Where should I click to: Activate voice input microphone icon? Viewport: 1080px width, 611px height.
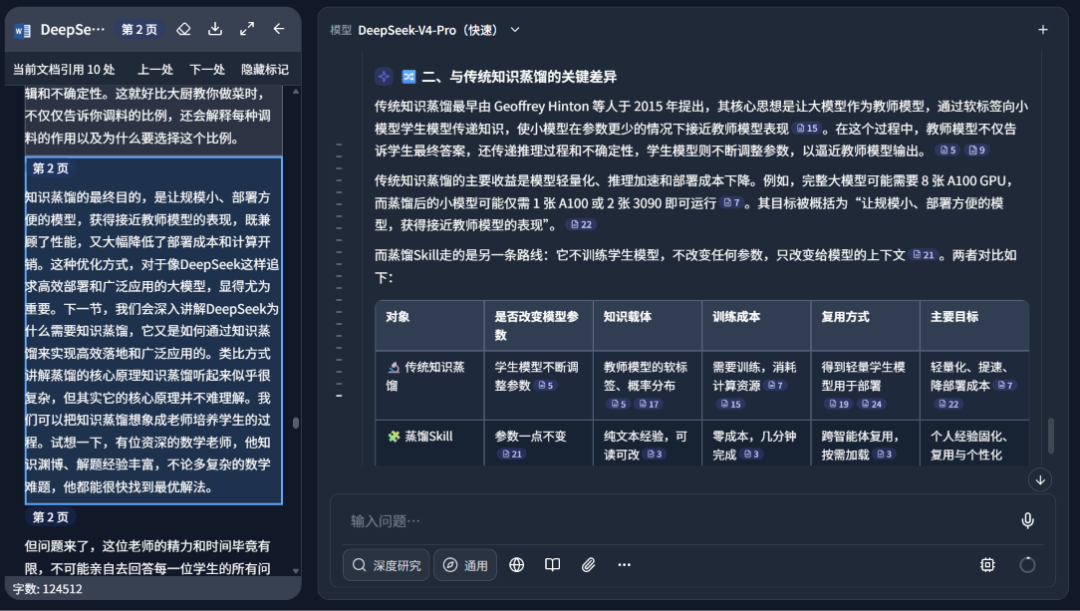click(x=1028, y=521)
